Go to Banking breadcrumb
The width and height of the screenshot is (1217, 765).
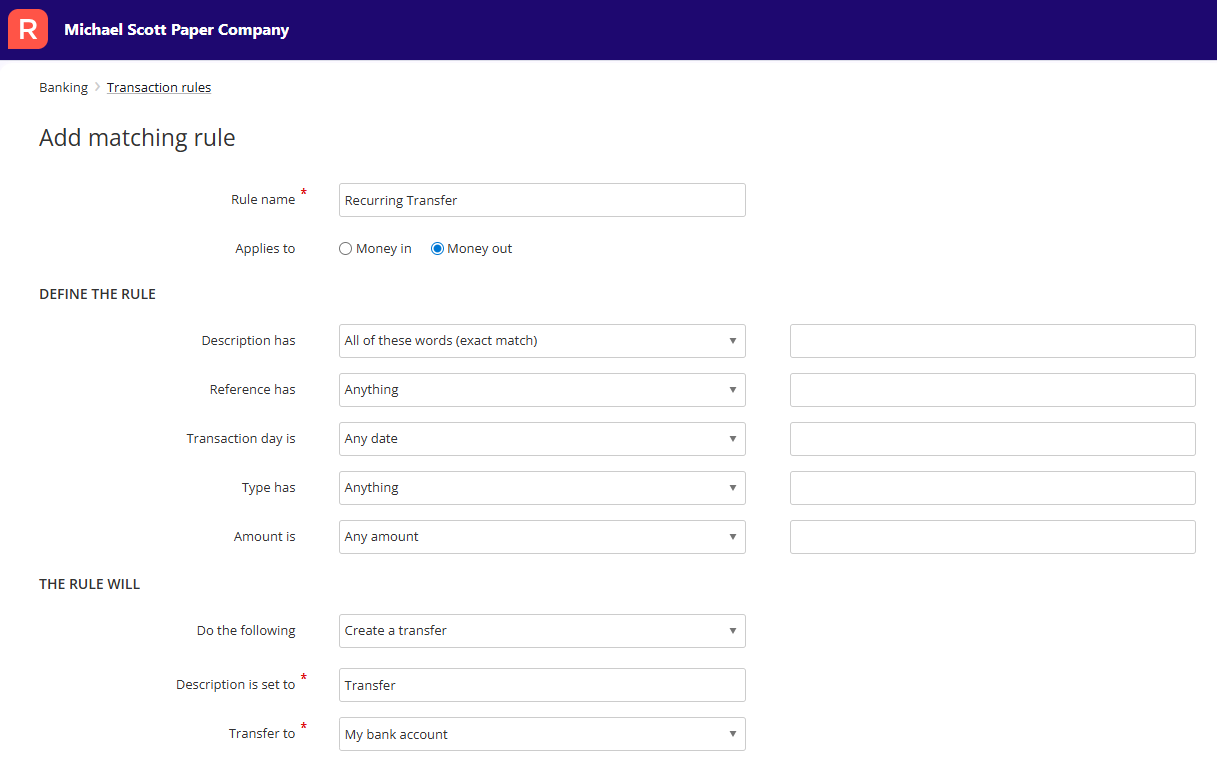pyautogui.click(x=64, y=87)
